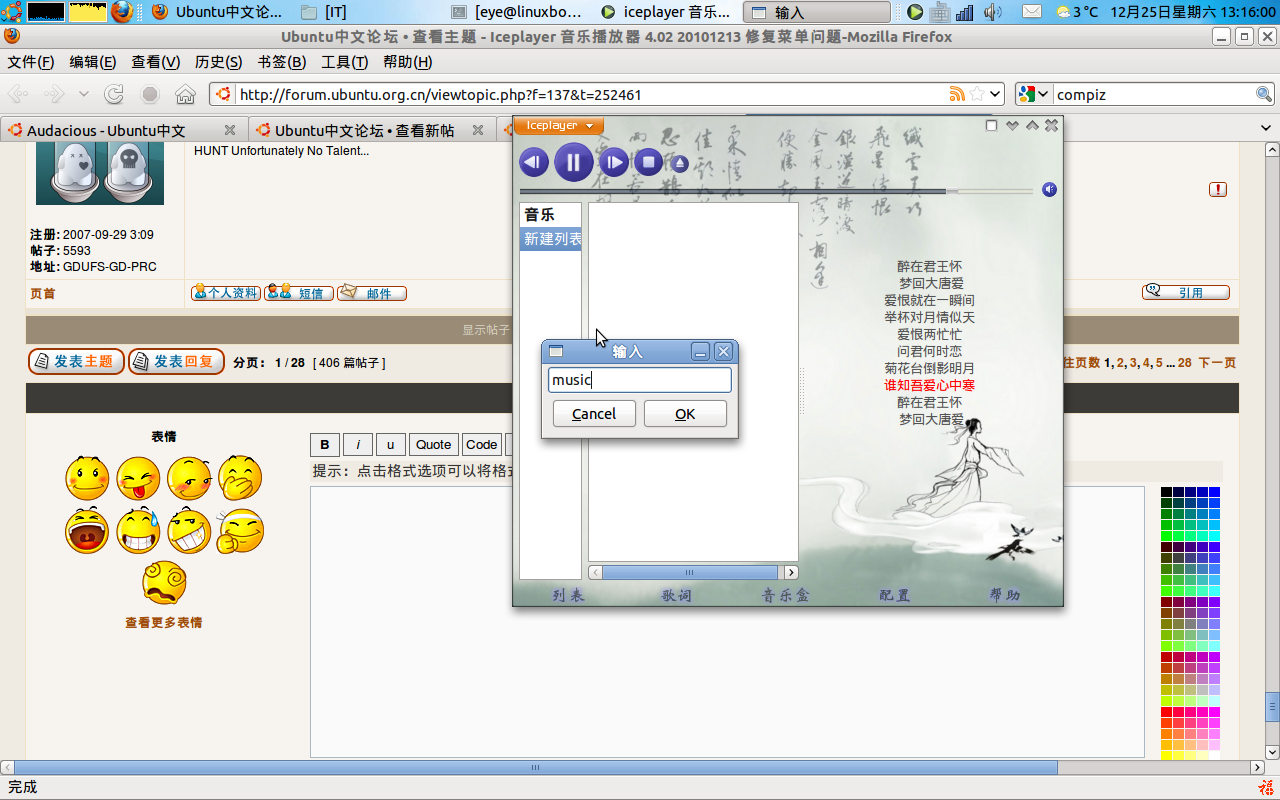Mute sound via Iceplayer speaker icon
This screenshot has height=800, width=1280.
tap(1049, 189)
